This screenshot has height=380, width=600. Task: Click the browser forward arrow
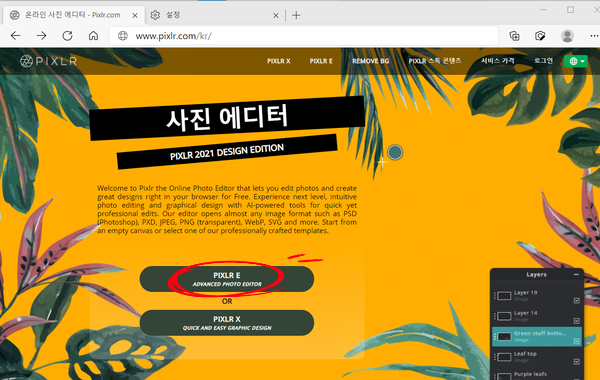pyautogui.click(x=41, y=36)
